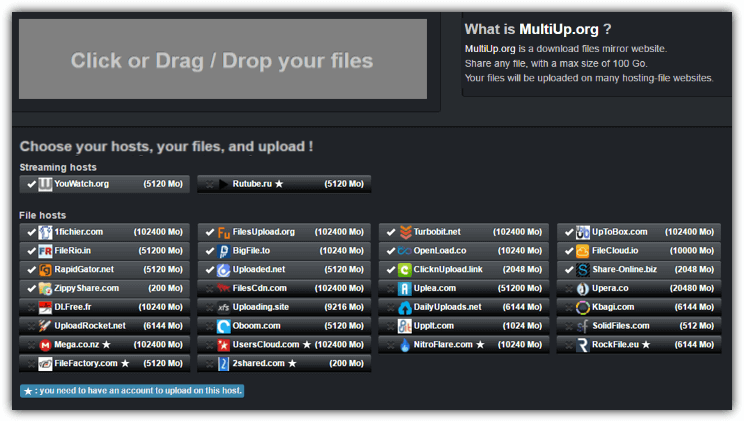Select the DailyUploads.net host label
The image size is (744, 421).
tap(447, 307)
